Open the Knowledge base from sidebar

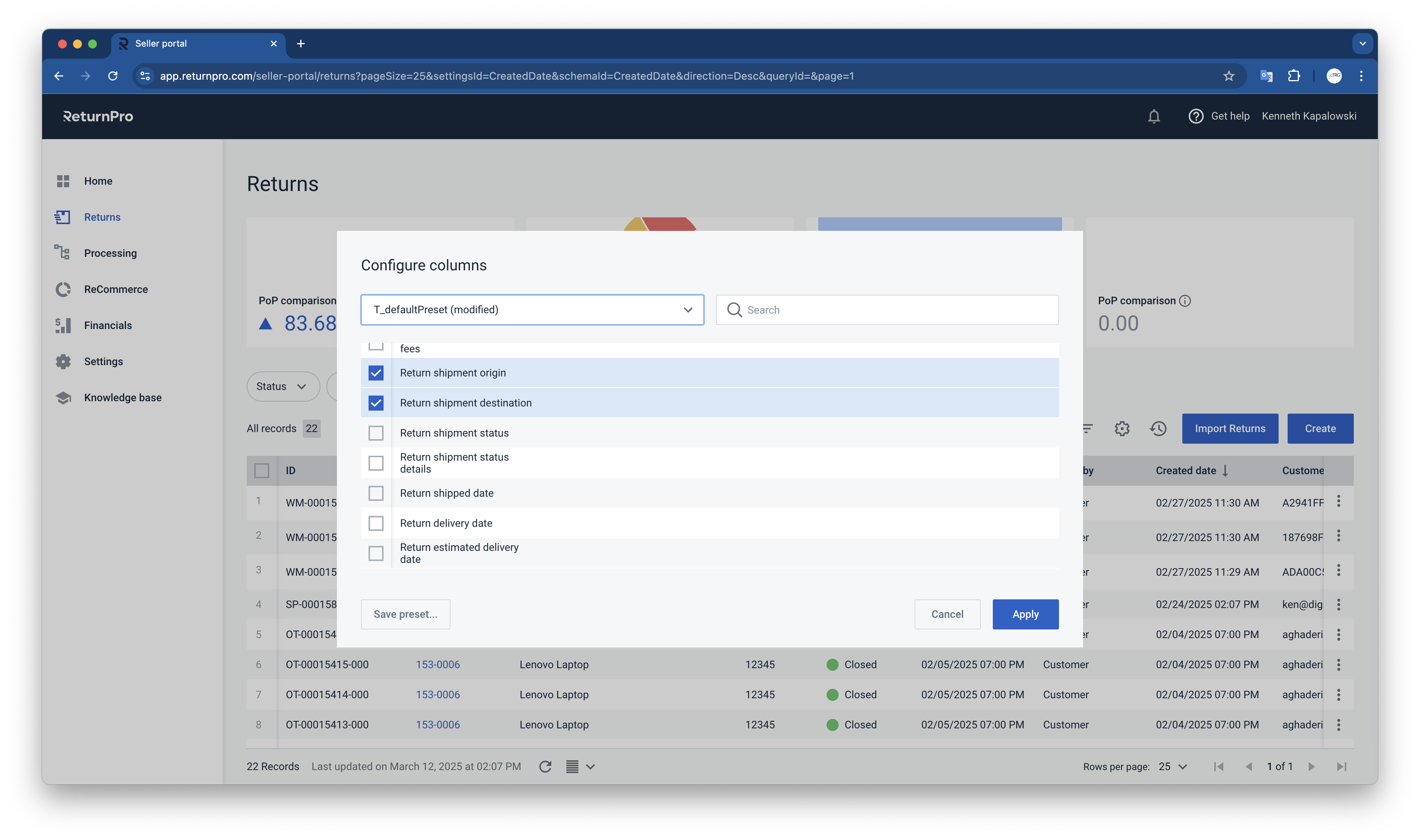click(122, 397)
